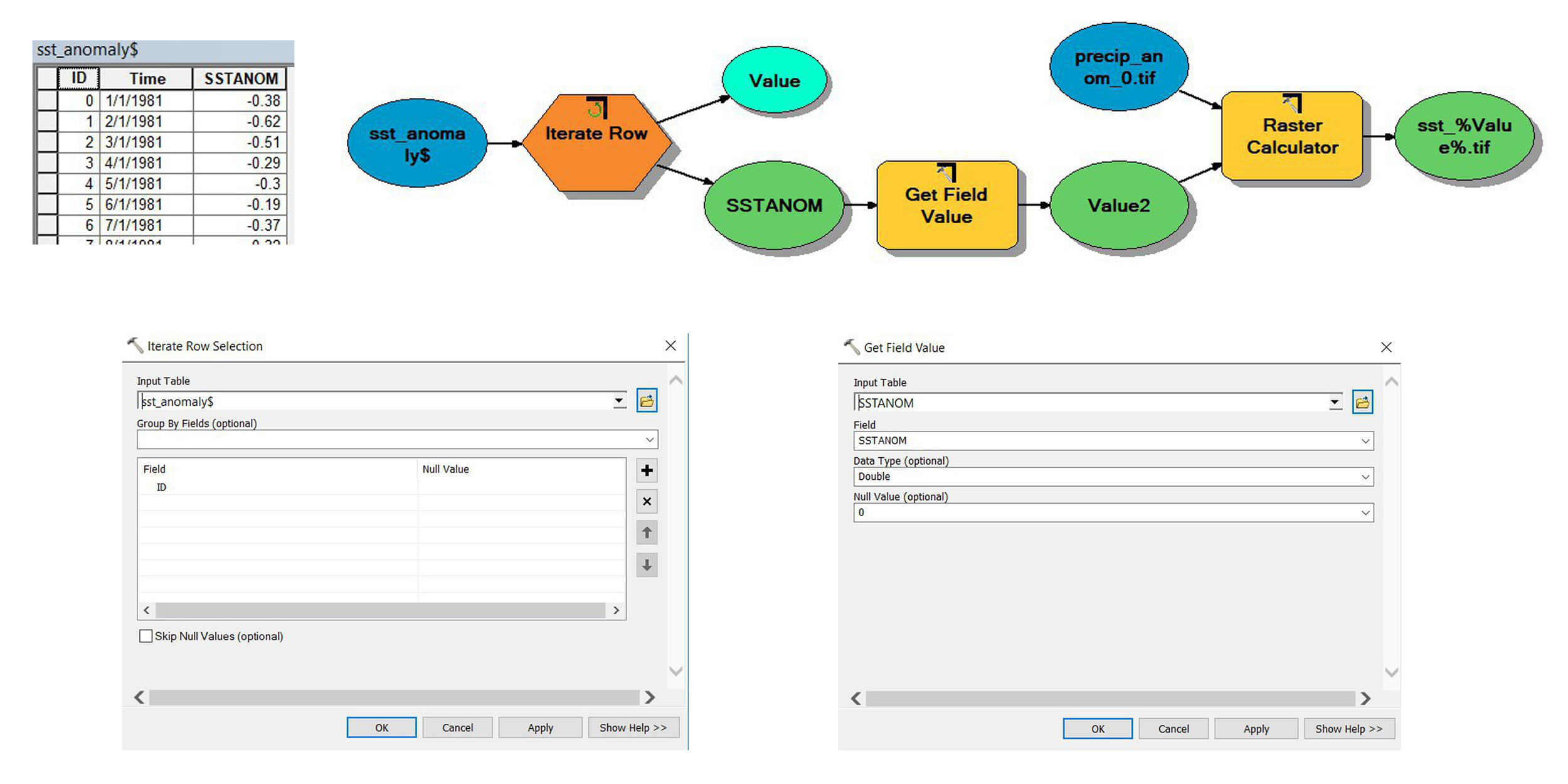1568x784 pixels.
Task: Open the Data Type Double dropdown
Action: (1365, 477)
